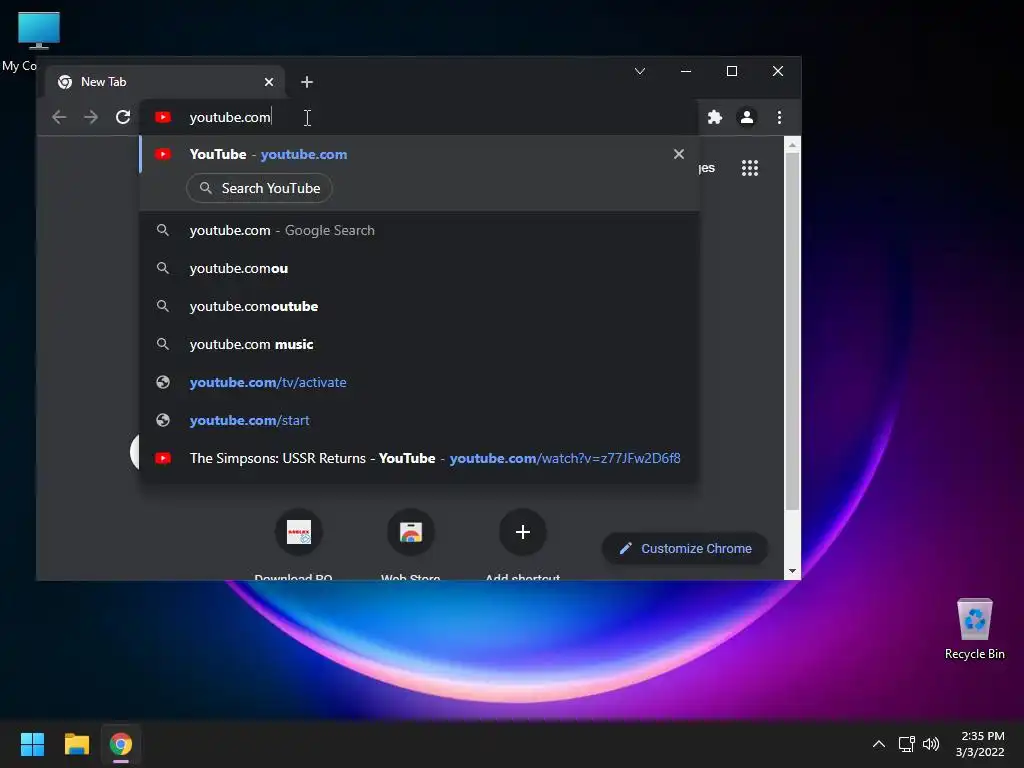Click the page scrollbar down arrow
The height and width of the screenshot is (768, 1024).
pyautogui.click(x=792, y=571)
